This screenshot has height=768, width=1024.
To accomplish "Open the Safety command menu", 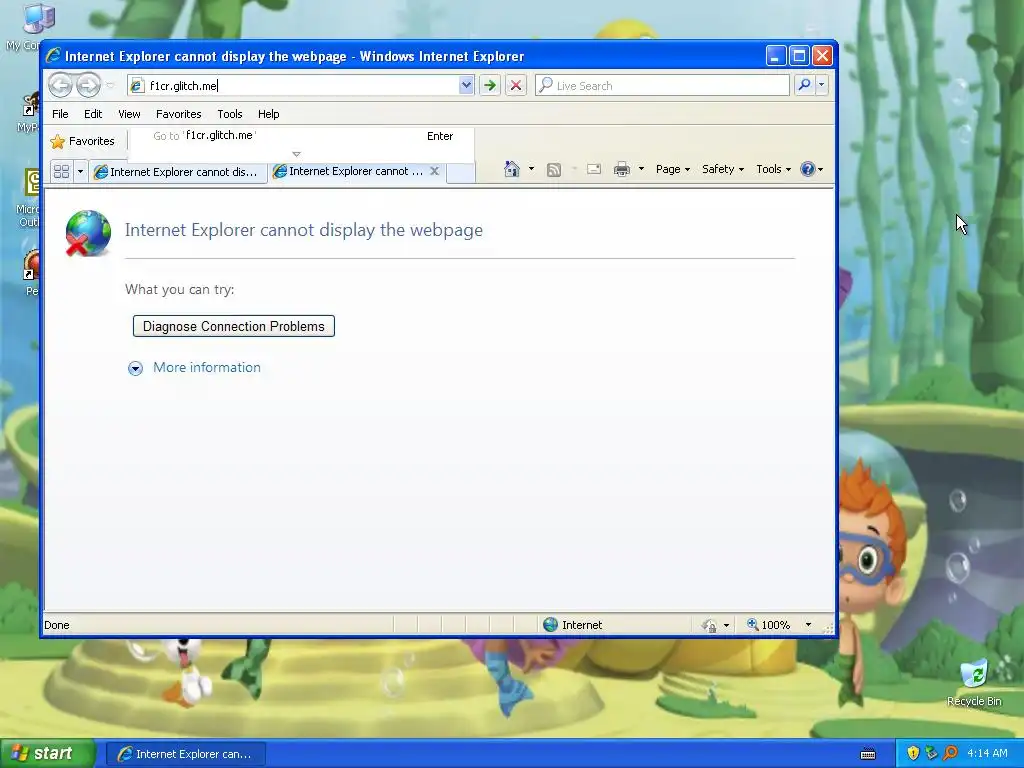I will 722,169.
